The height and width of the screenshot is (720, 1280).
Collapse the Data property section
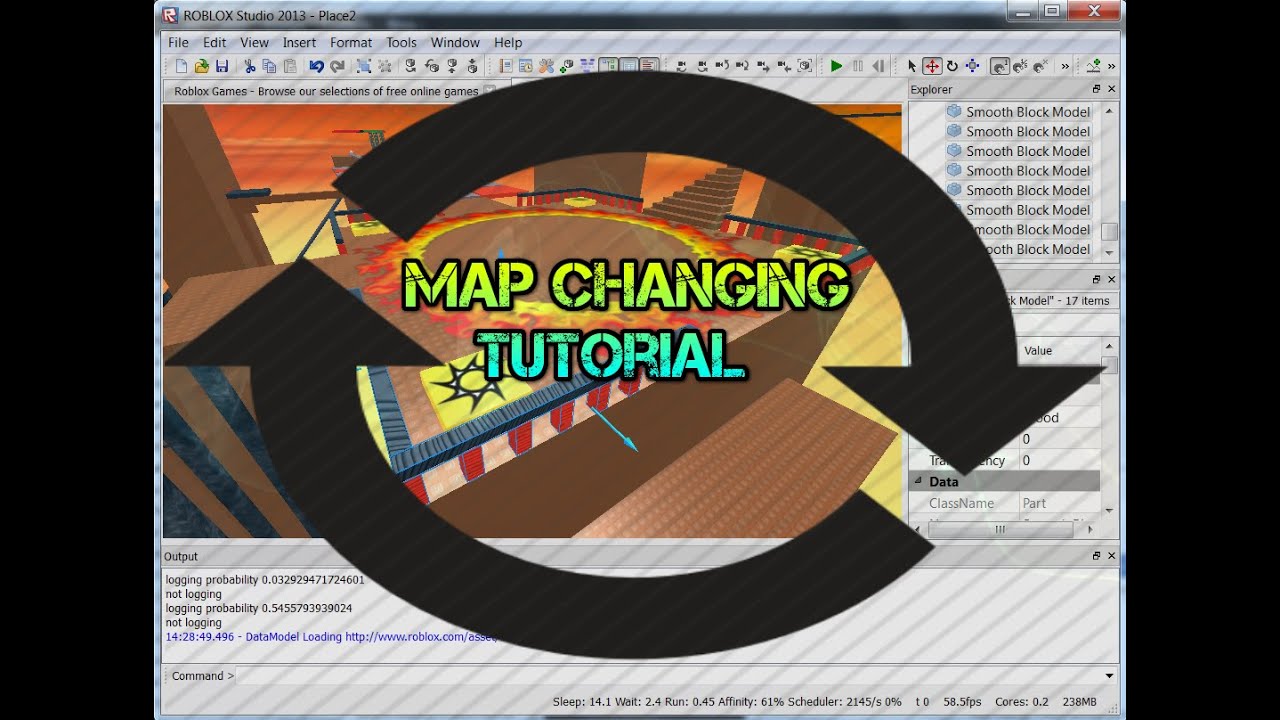pyautogui.click(x=919, y=481)
